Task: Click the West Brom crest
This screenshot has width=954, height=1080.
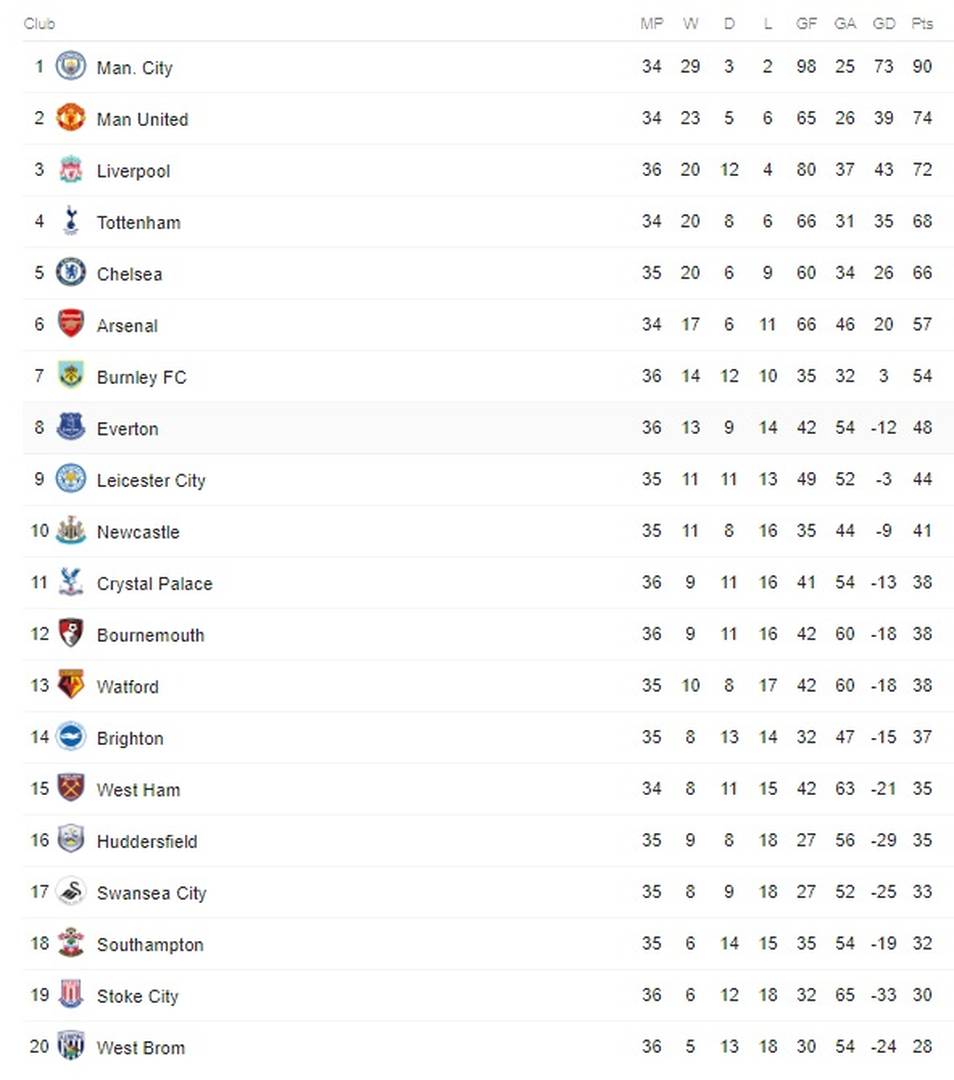Action: tap(70, 1046)
